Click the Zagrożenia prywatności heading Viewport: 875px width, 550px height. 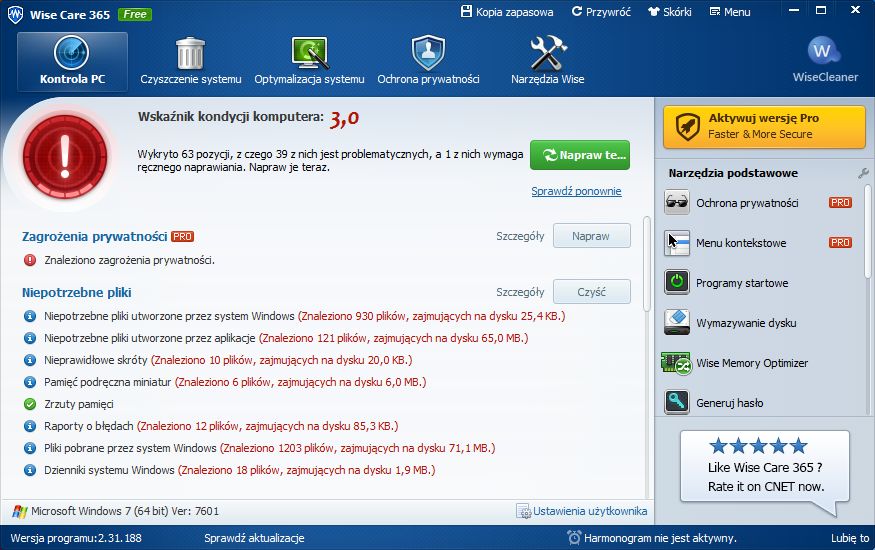click(94, 237)
